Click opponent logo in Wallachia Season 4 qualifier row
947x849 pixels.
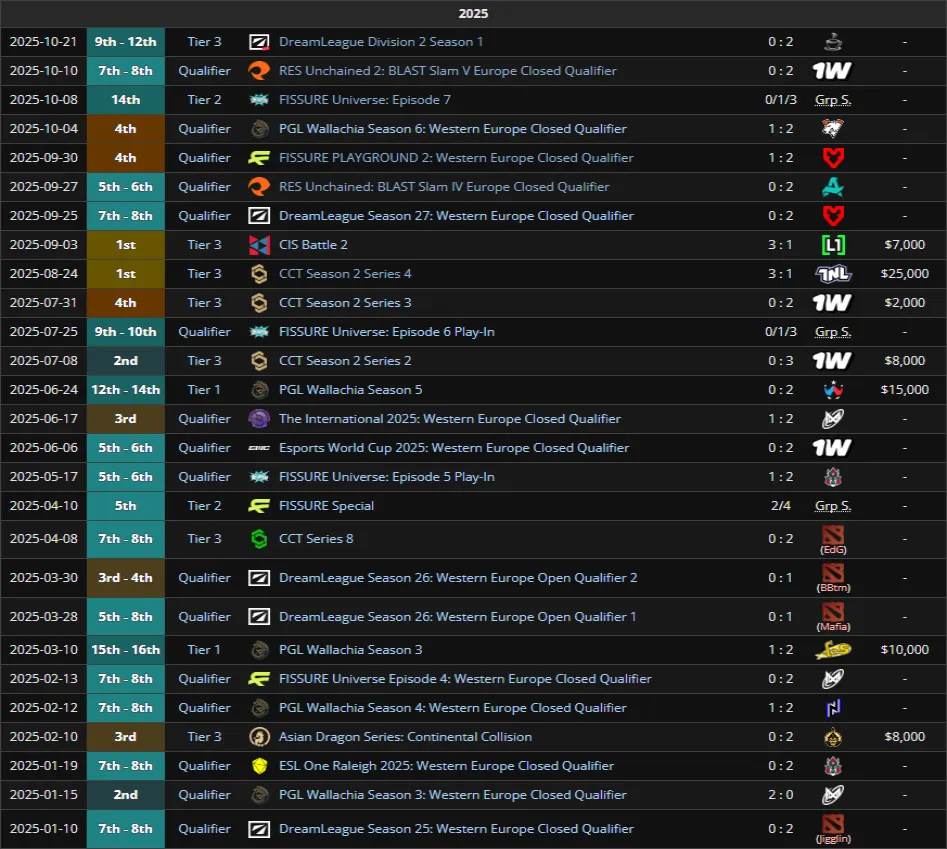[833, 708]
